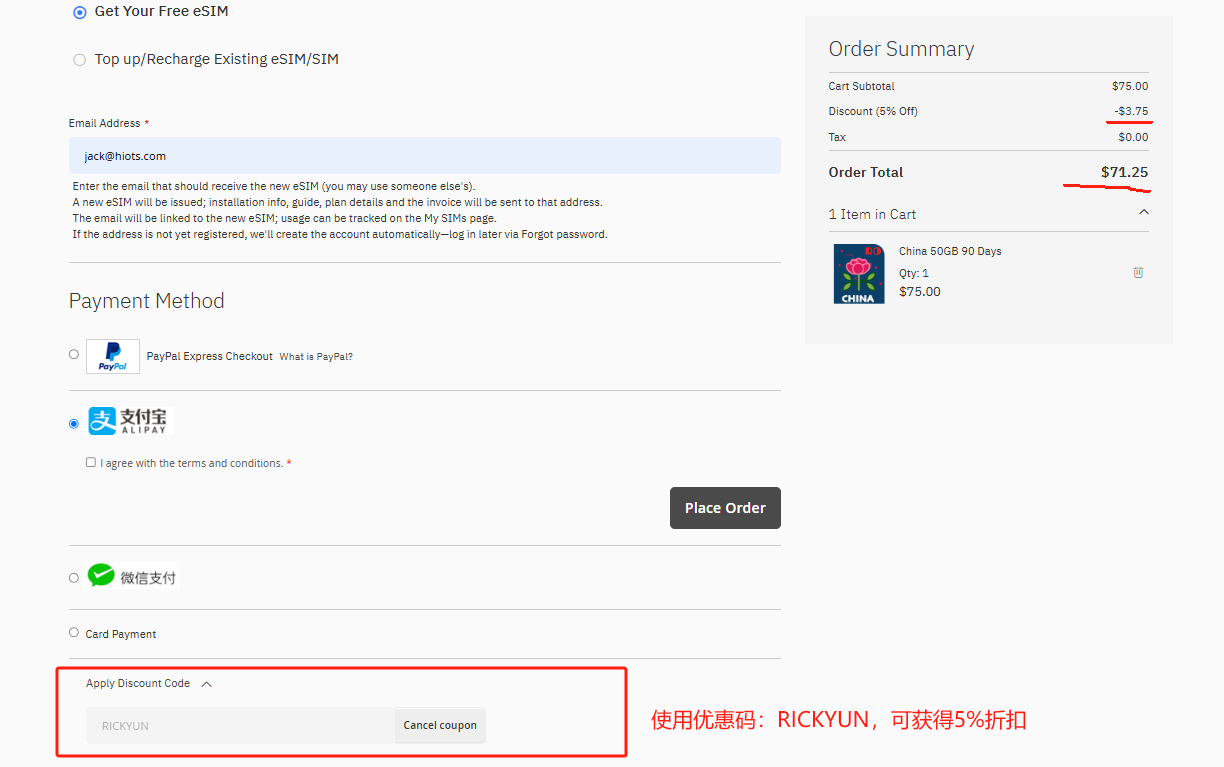Choose WeChat Pay radio button

pos(74,578)
